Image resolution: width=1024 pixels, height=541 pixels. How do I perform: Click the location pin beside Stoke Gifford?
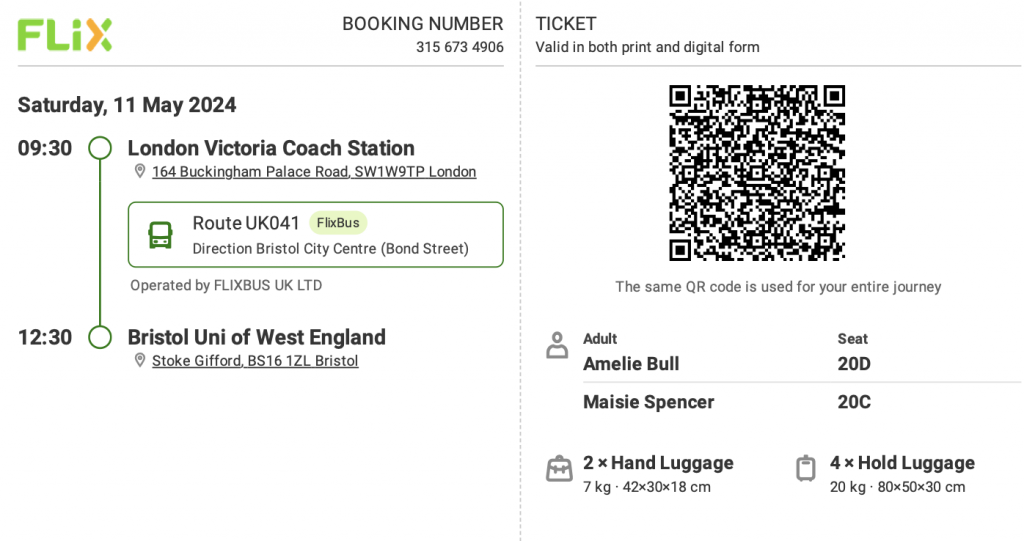pos(139,360)
